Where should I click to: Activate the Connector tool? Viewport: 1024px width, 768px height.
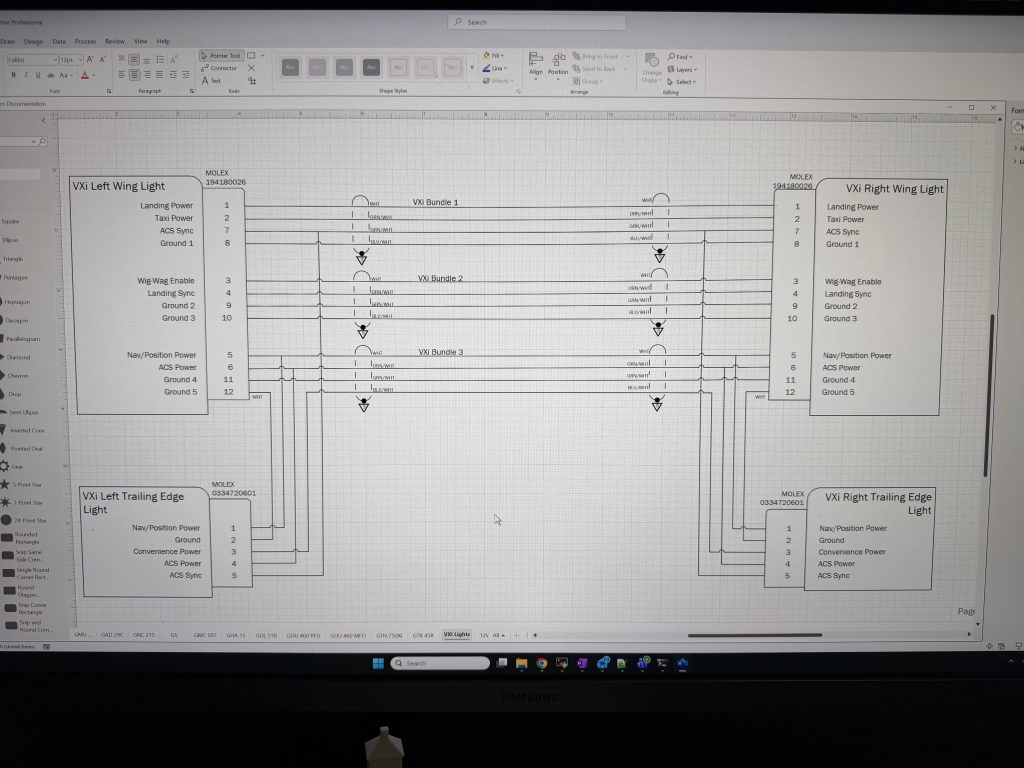tap(219, 68)
